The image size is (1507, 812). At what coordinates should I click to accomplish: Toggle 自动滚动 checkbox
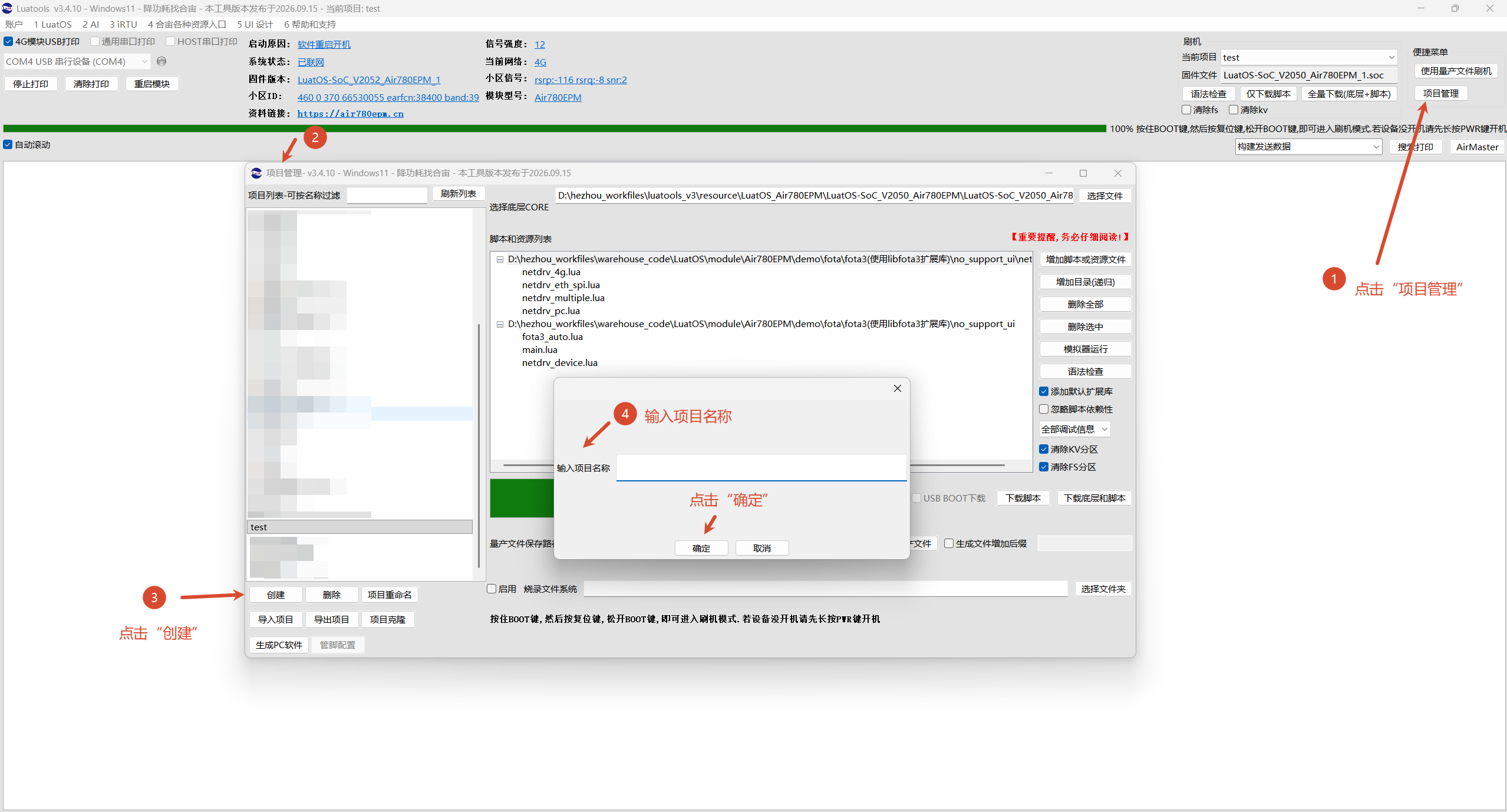point(8,144)
